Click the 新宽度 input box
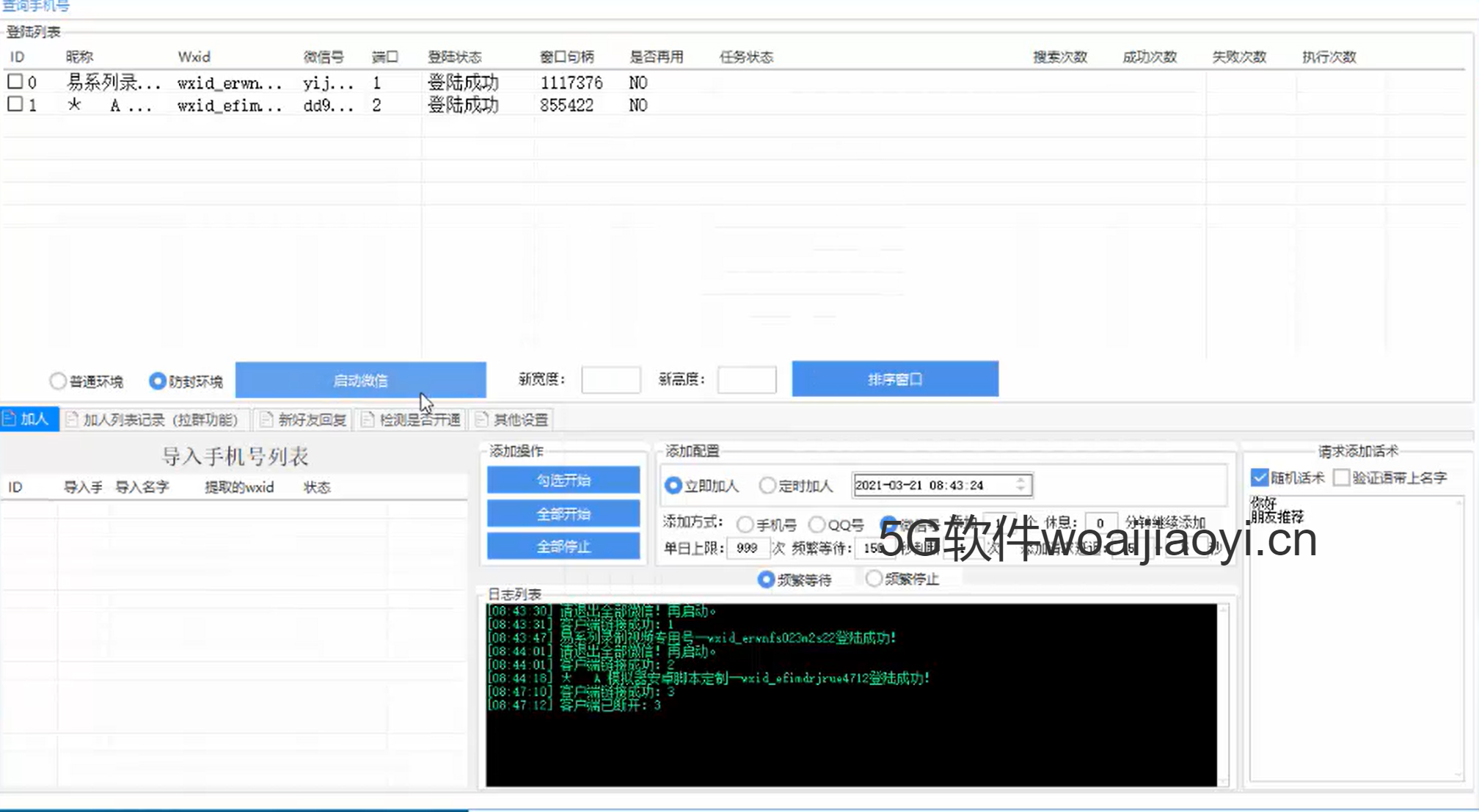The image size is (1479, 812). (x=610, y=380)
